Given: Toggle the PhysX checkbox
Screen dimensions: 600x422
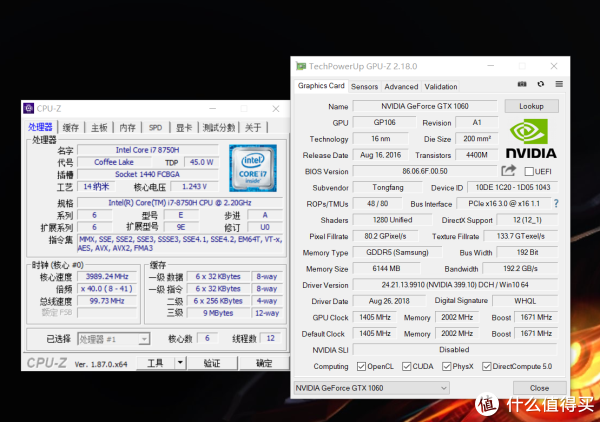Looking at the screenshot, I should tap(446, 367).
